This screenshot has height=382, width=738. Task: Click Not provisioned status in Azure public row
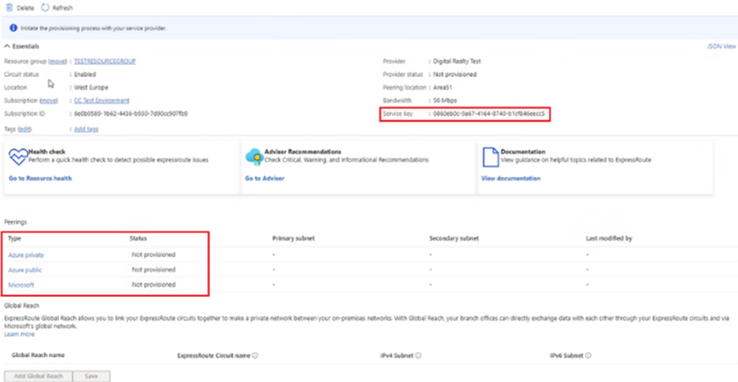pyautogui.click(x=153, y=270)
